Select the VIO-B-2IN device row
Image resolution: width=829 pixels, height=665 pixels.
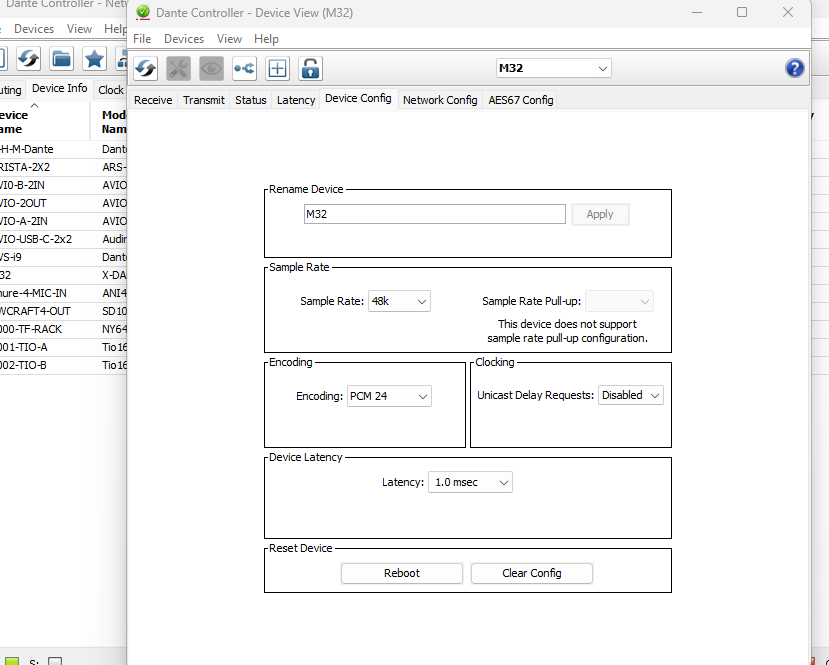pyautogui.click(x=63, y=185)
